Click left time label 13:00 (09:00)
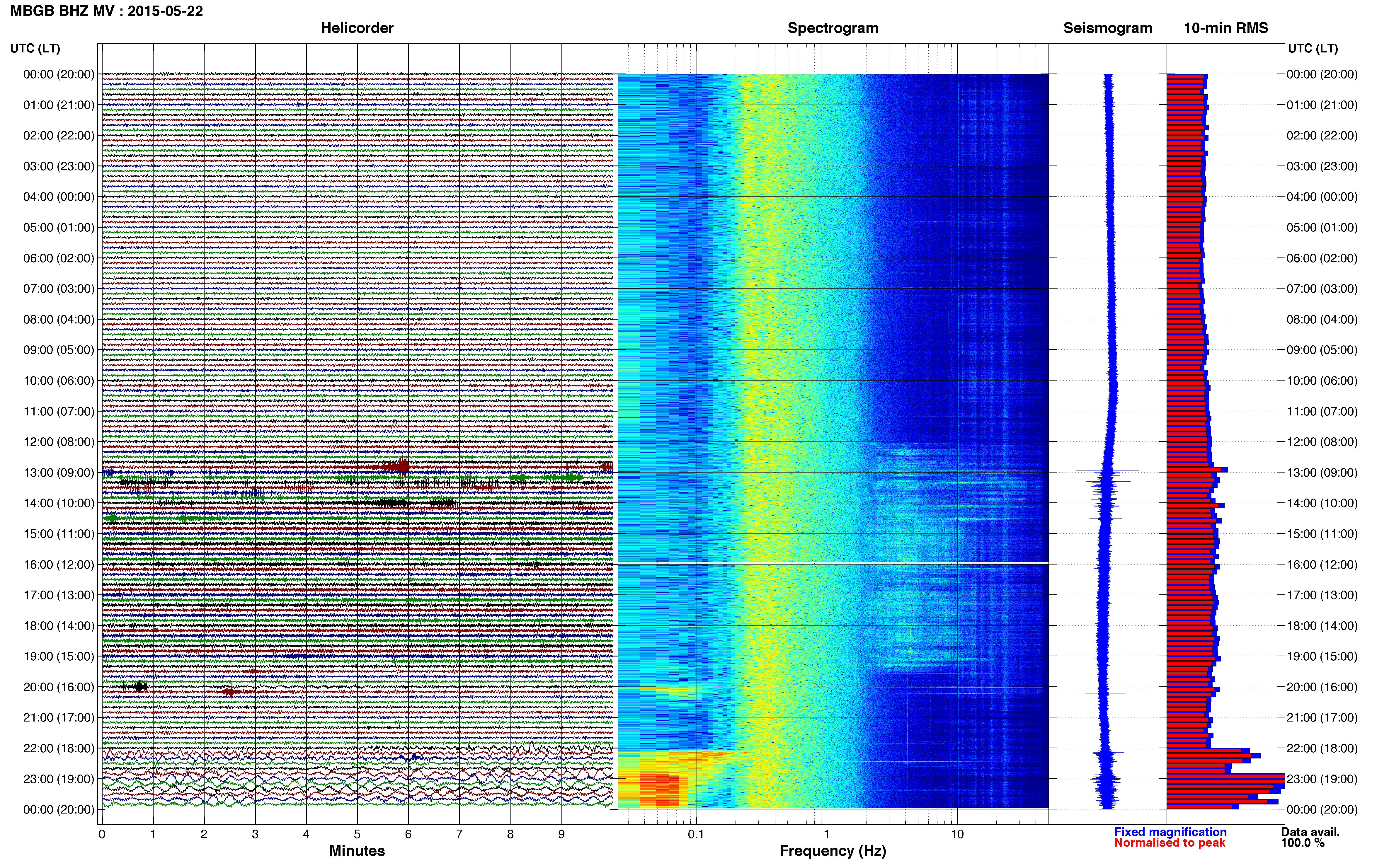Viewport: 1389px width, 868px height. [x=59, y=473]
